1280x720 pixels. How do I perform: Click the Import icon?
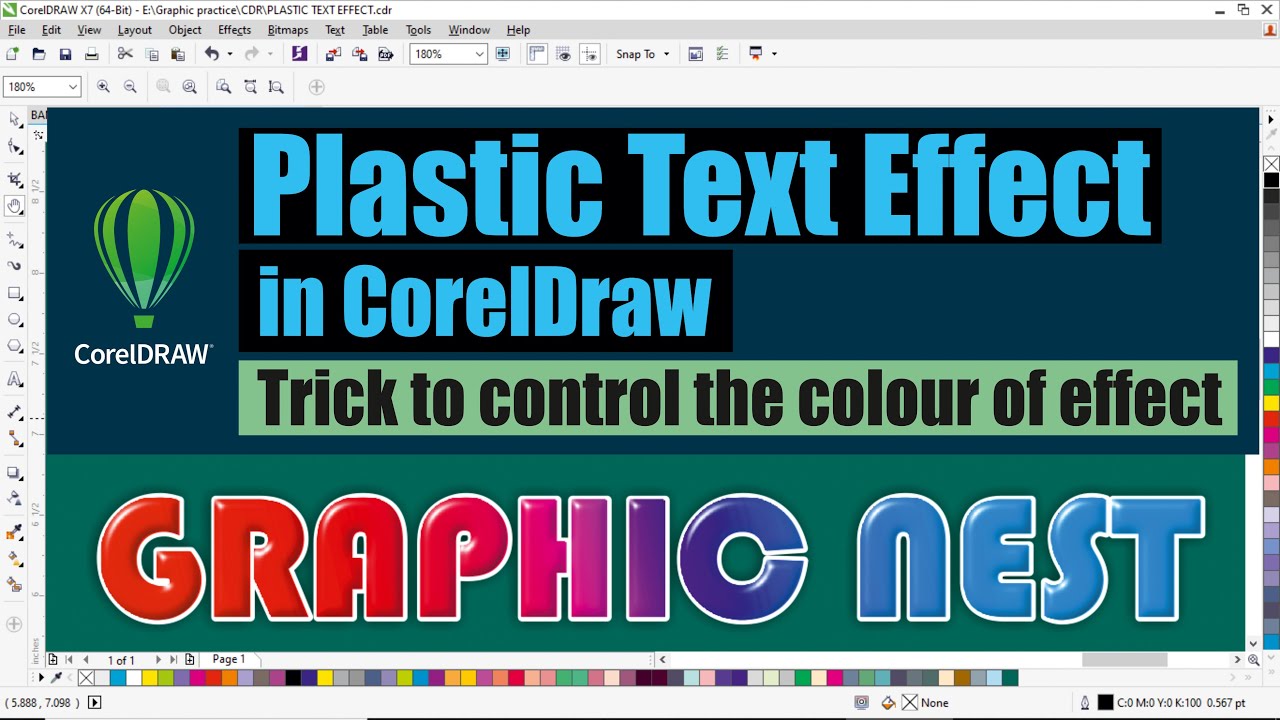(333, 54)
